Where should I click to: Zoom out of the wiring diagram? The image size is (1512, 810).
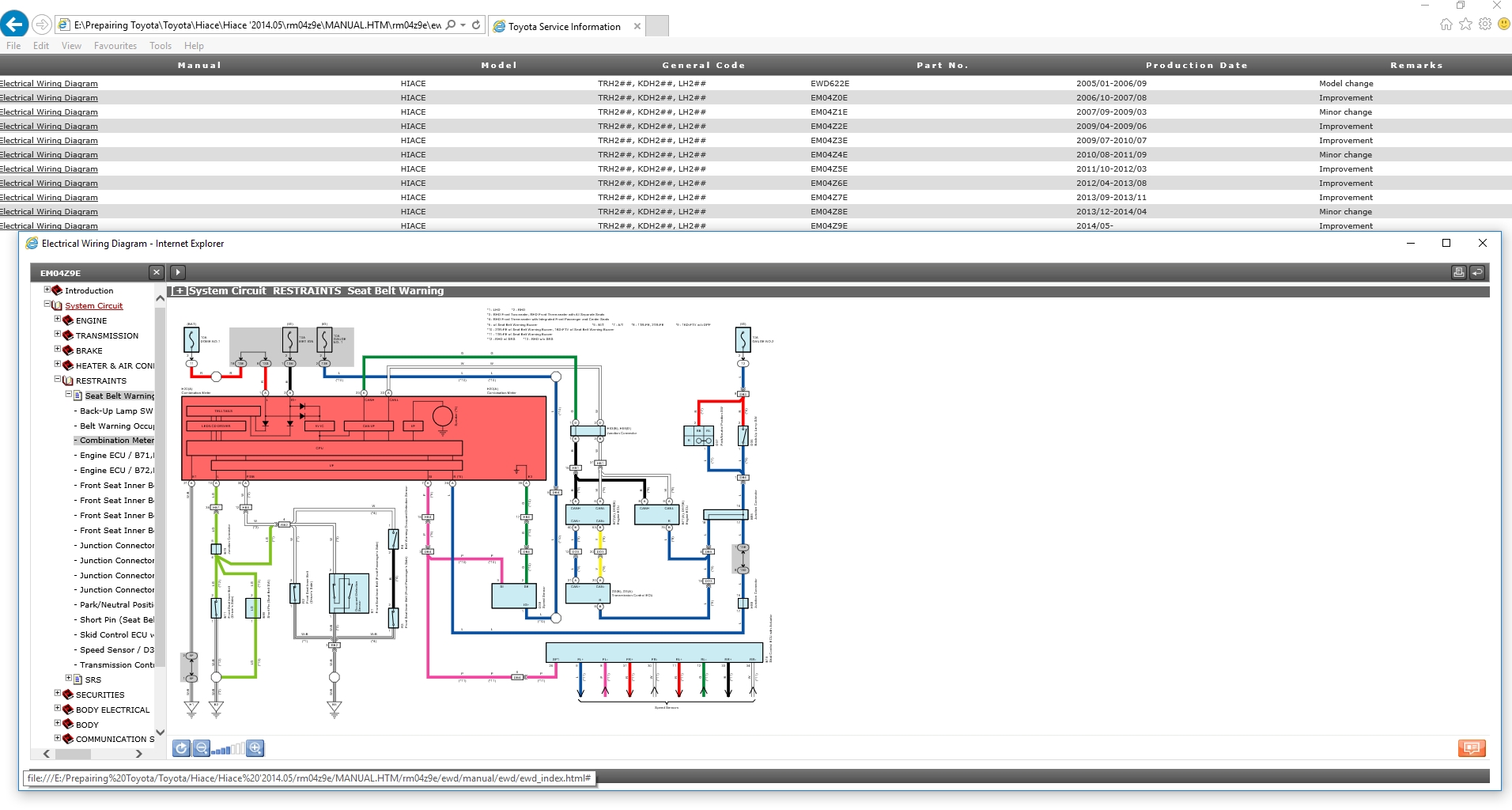[202, 748]
